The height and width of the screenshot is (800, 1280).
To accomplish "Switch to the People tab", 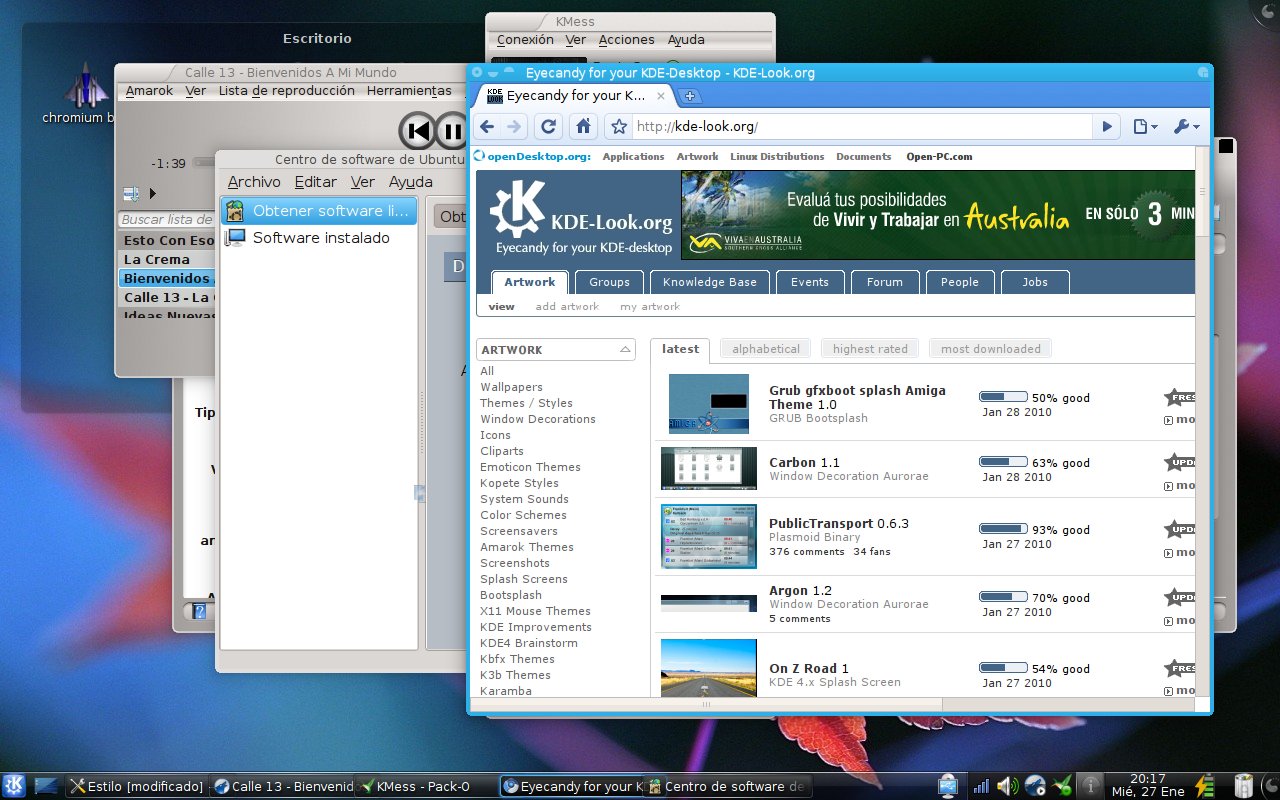I will [x=959, y=282].
